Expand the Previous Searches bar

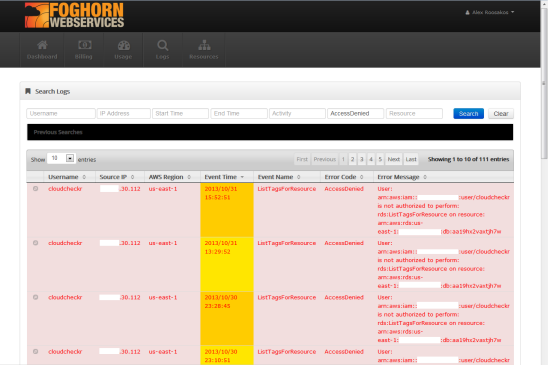coord(270,132)
